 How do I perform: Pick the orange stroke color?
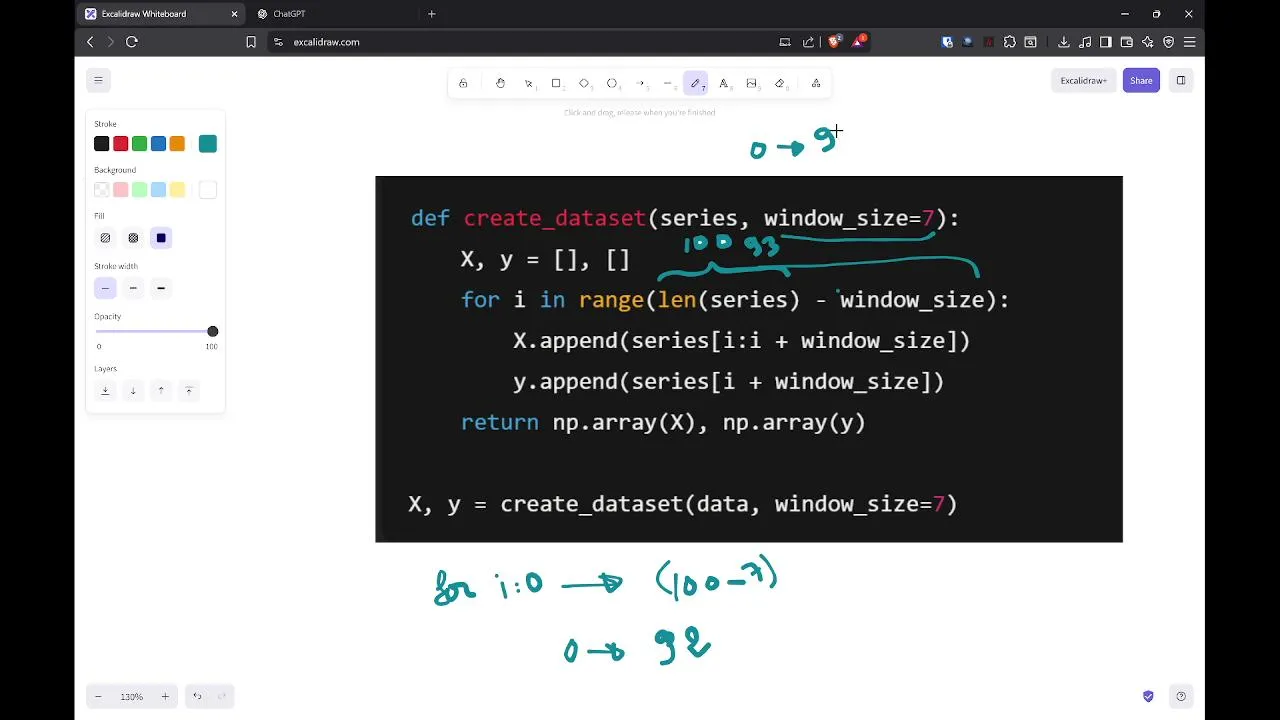pos(177,144)
